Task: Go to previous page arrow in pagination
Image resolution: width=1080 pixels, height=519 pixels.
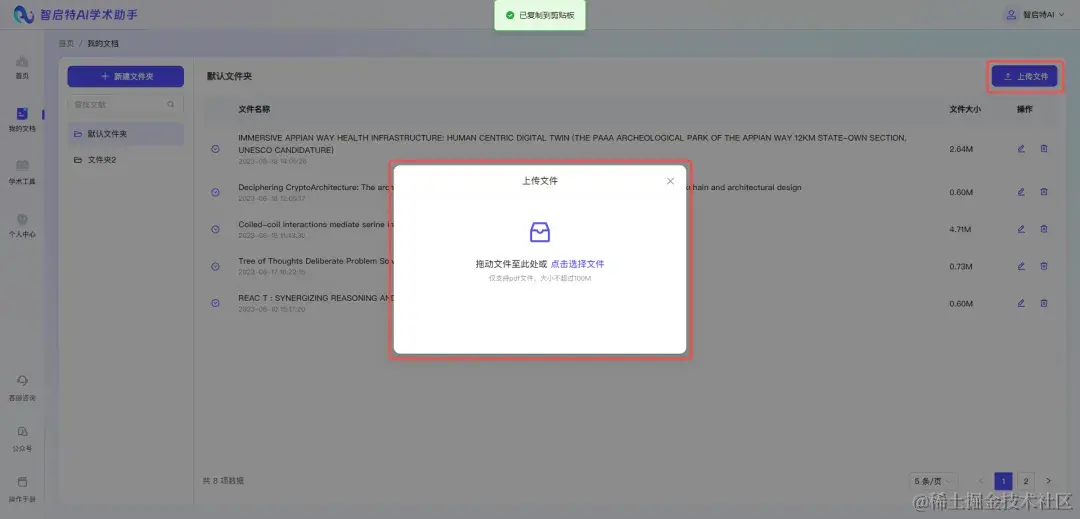Action: [981, 480]
